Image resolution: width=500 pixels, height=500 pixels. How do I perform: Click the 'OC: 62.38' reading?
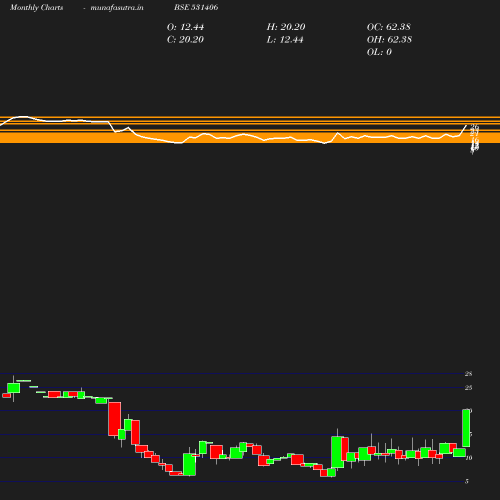click(389, 27)
